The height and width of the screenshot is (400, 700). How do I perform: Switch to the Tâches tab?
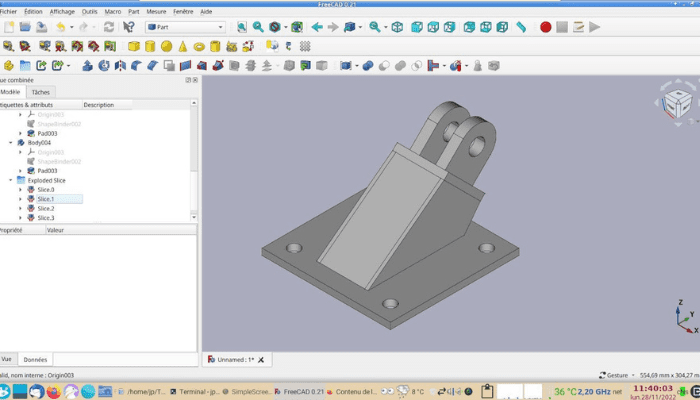pyautogui.click(x=41, y=91)
